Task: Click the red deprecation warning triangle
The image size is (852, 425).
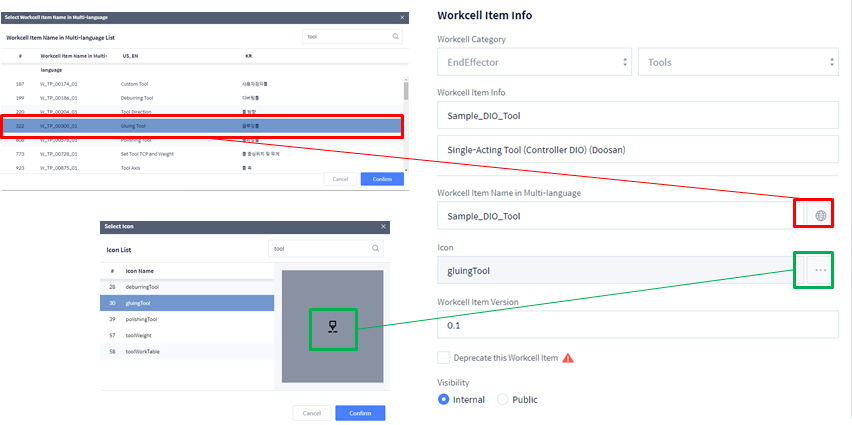Action: (x=568, y=358)
